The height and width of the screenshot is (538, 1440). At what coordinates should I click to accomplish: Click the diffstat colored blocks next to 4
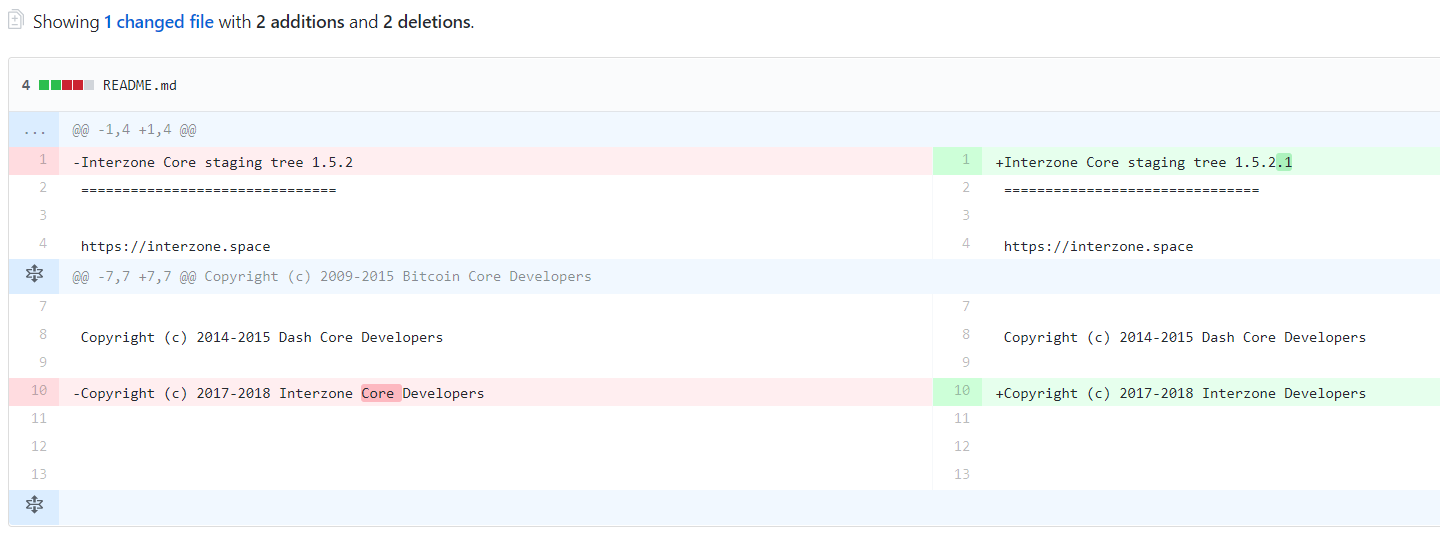click(66, 85)
